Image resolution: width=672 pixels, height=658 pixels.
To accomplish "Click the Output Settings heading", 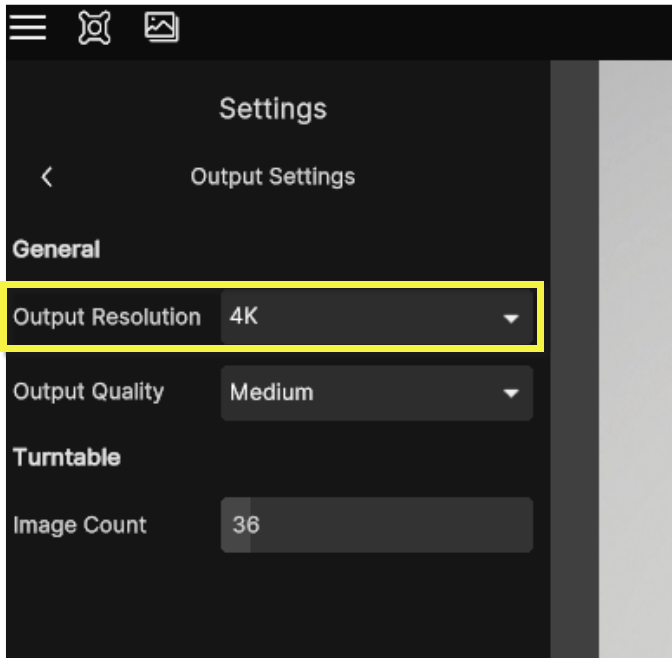I will point(272,177).
